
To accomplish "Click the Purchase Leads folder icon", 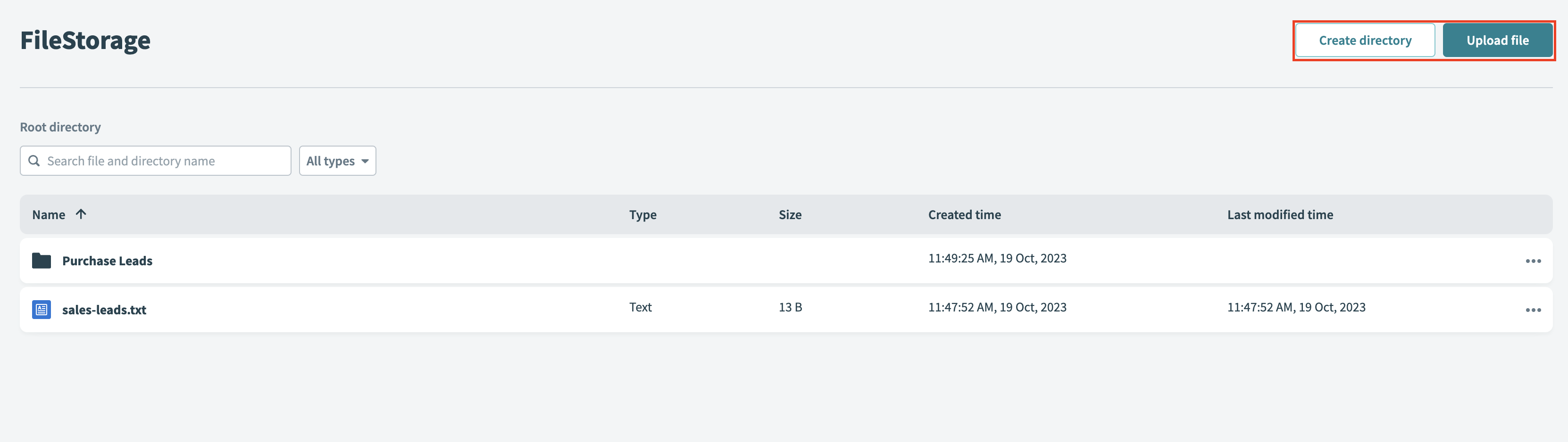I will click(41, 260).
